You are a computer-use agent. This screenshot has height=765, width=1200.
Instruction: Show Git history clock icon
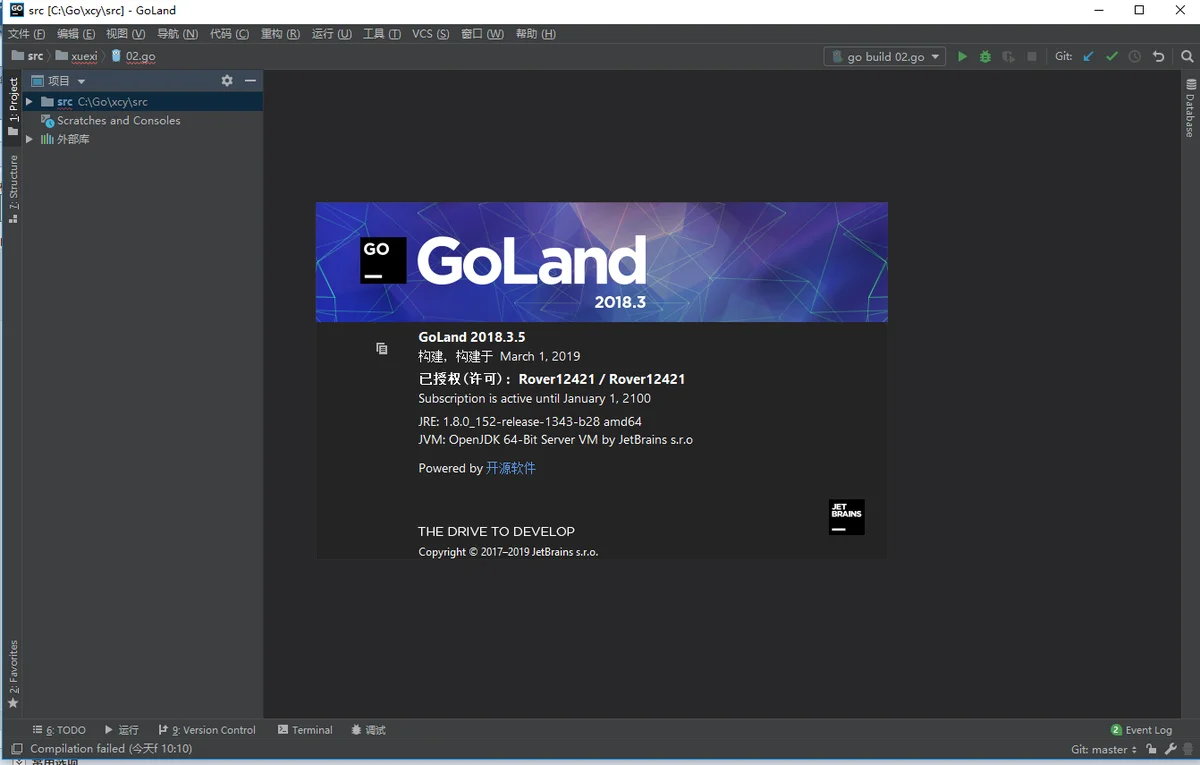click(x=1135, y=57)
